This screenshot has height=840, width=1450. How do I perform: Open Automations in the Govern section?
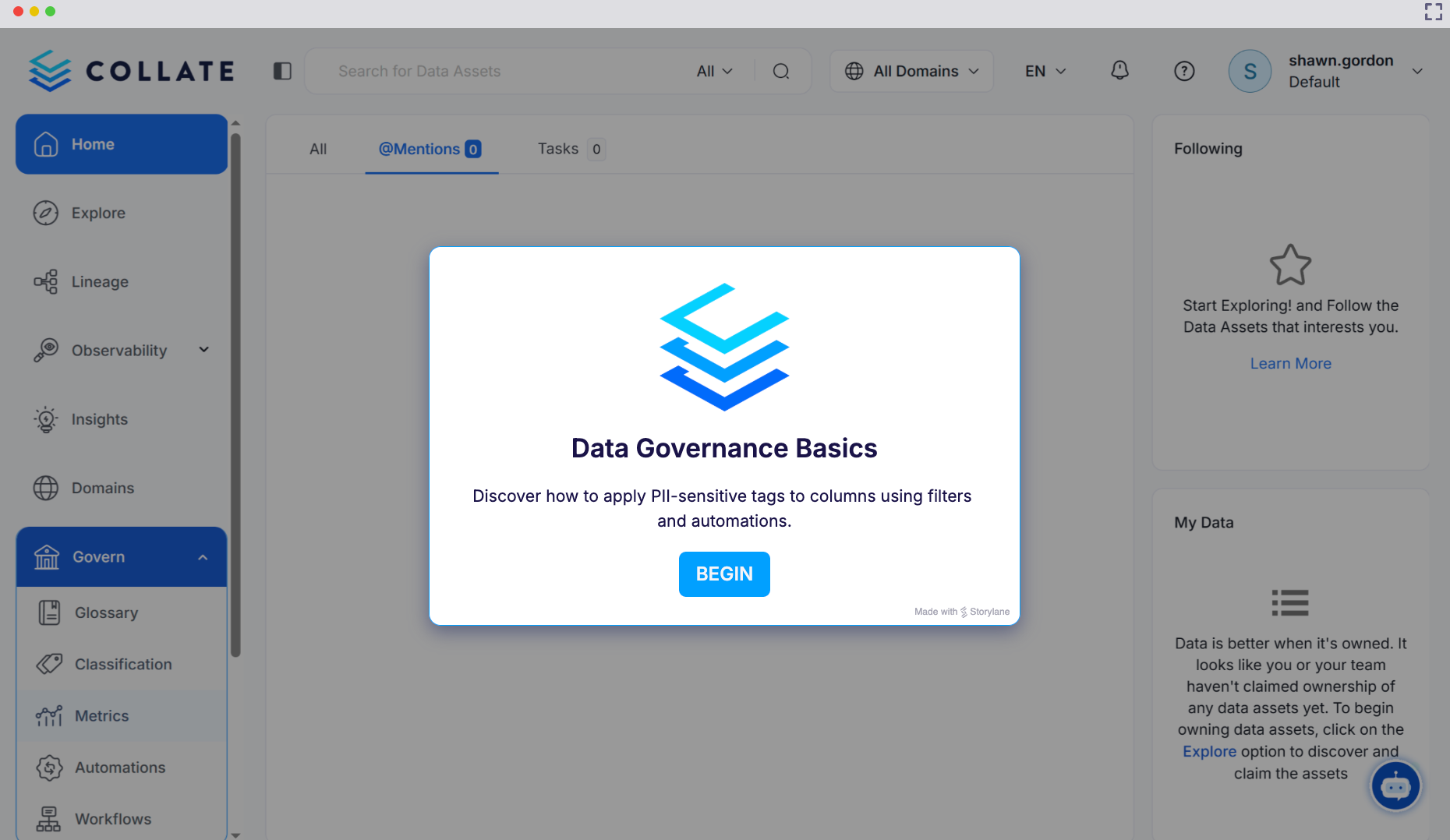[119, 768]
